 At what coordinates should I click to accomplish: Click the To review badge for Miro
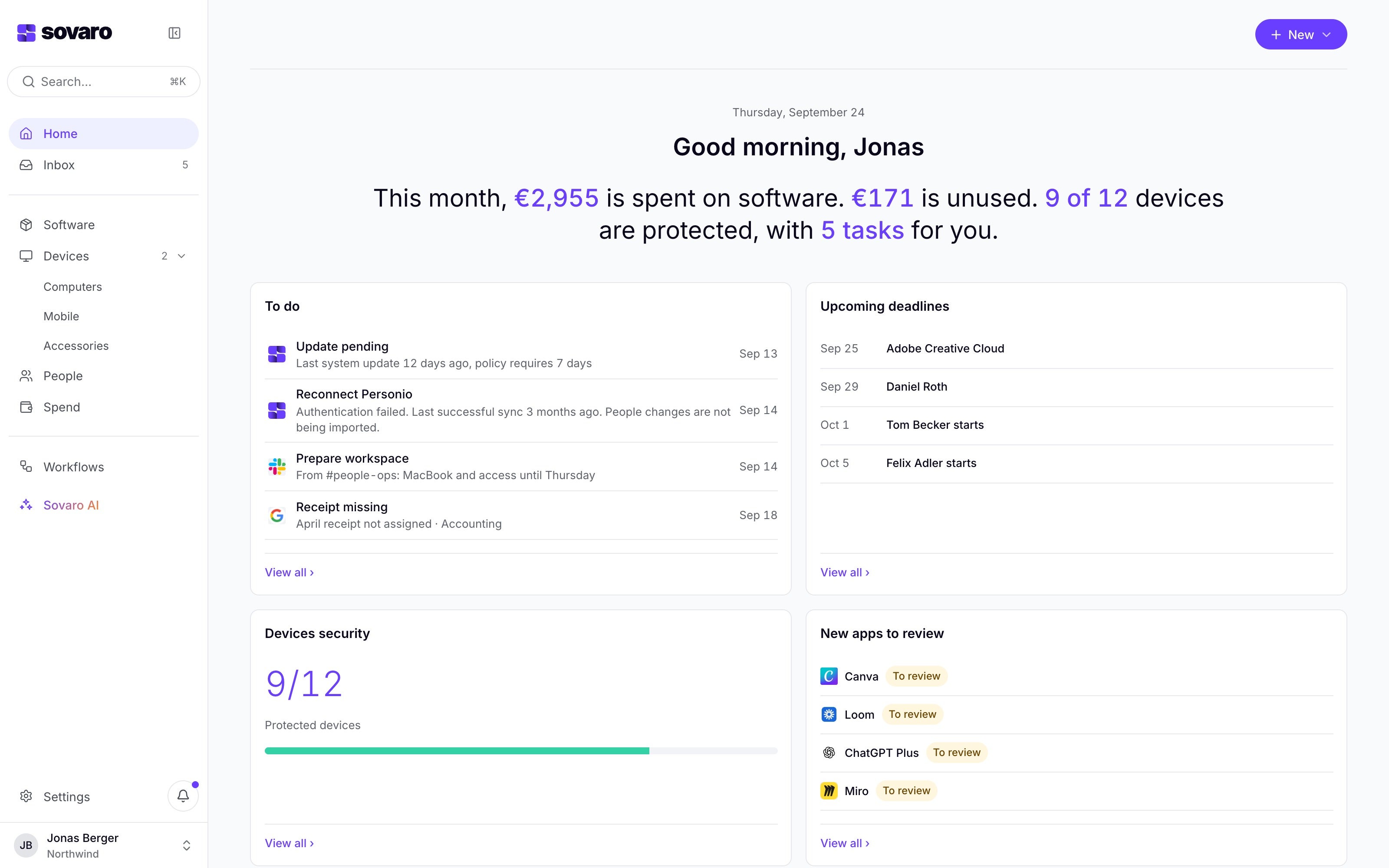click(x=906, y=791)
